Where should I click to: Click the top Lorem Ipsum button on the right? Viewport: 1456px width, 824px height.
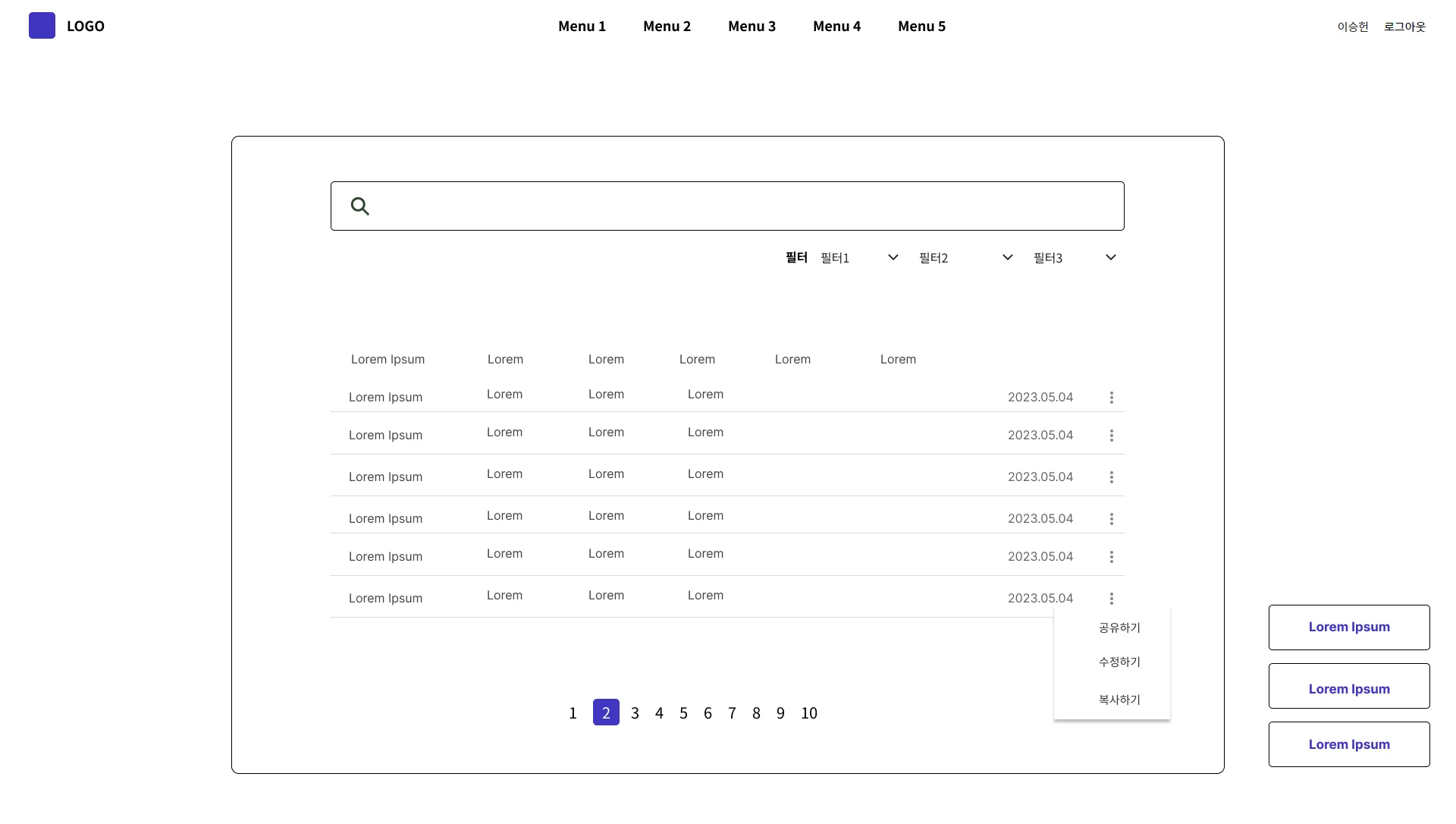pyautogui.click(x=1348, y=627)
